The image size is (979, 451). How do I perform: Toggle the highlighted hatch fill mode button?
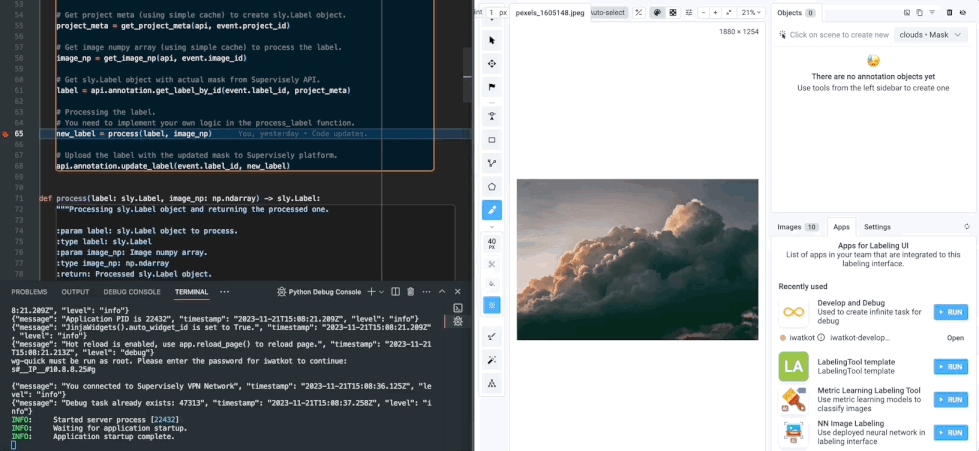coord(492,305)
